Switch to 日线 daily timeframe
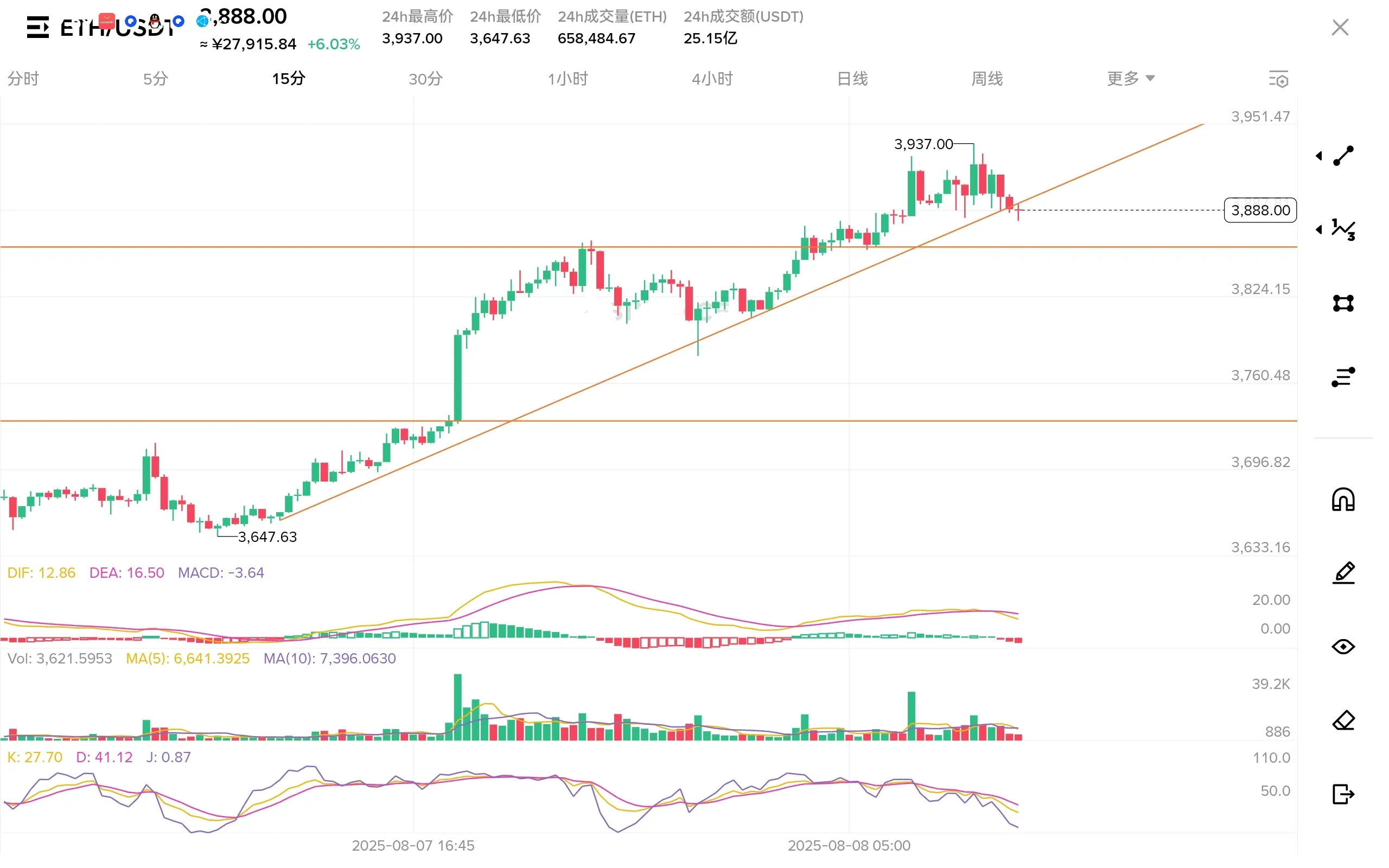1389x868 pixels. click(x=852, y=79)
